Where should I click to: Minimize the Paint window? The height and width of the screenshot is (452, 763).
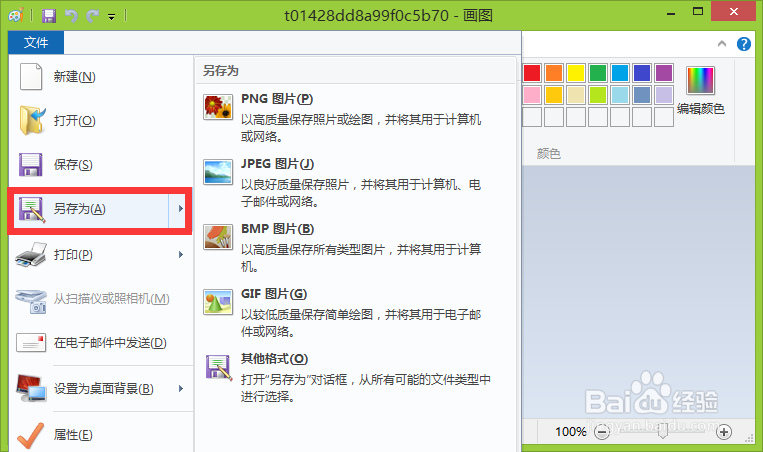[671, 13]
